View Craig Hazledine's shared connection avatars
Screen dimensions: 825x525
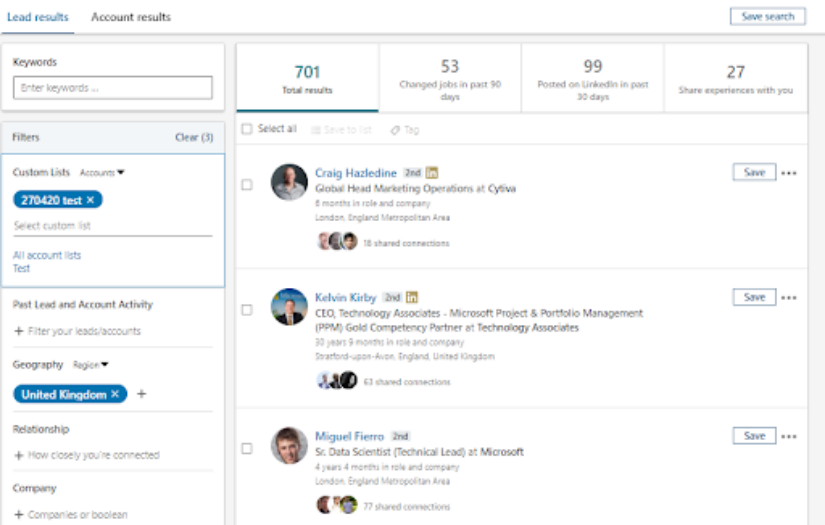click(337, 241)
